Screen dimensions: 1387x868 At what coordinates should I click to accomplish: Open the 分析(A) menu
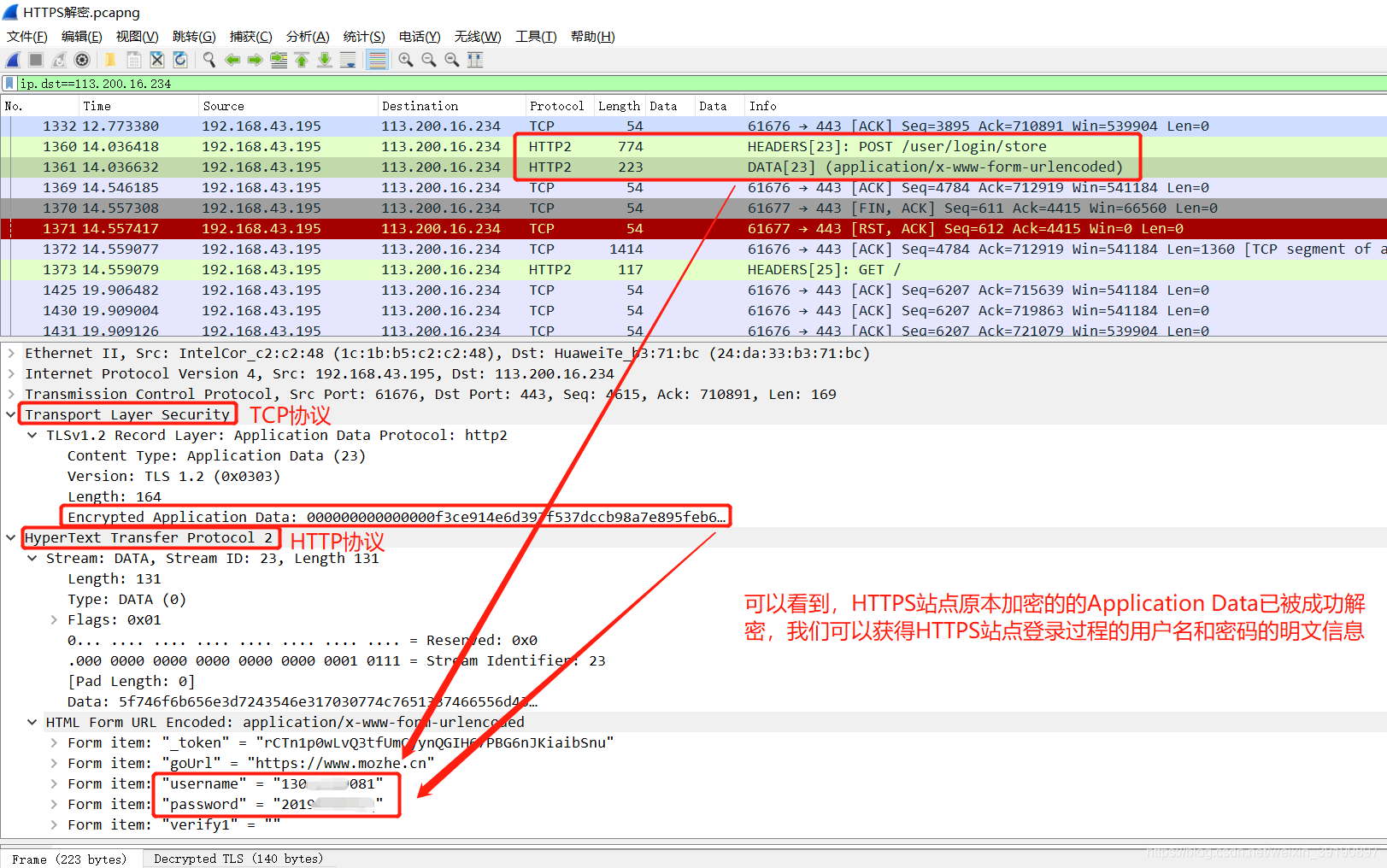coord(308,37)
